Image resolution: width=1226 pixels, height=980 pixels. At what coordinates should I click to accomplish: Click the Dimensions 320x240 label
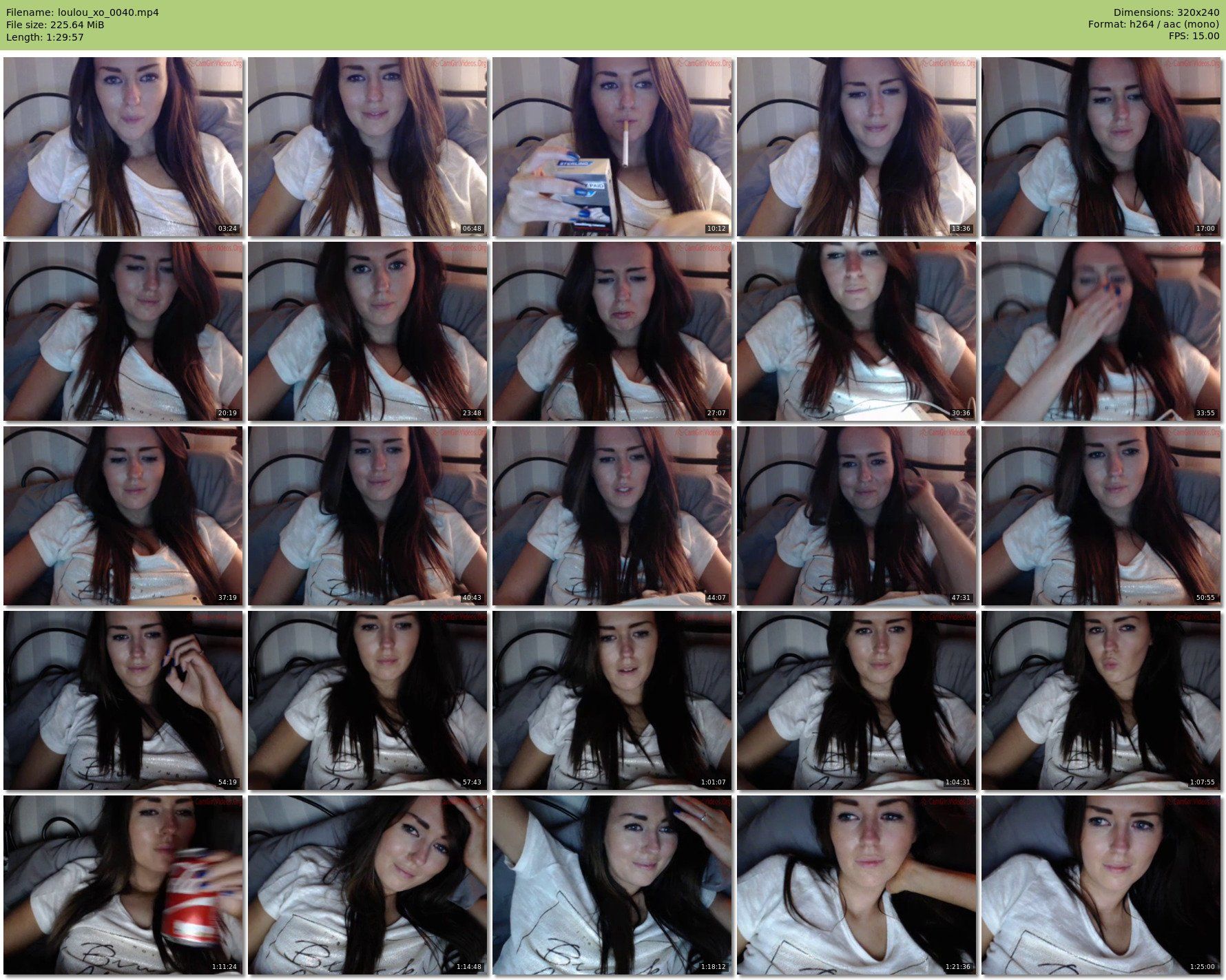click(x=1166, y=12)
